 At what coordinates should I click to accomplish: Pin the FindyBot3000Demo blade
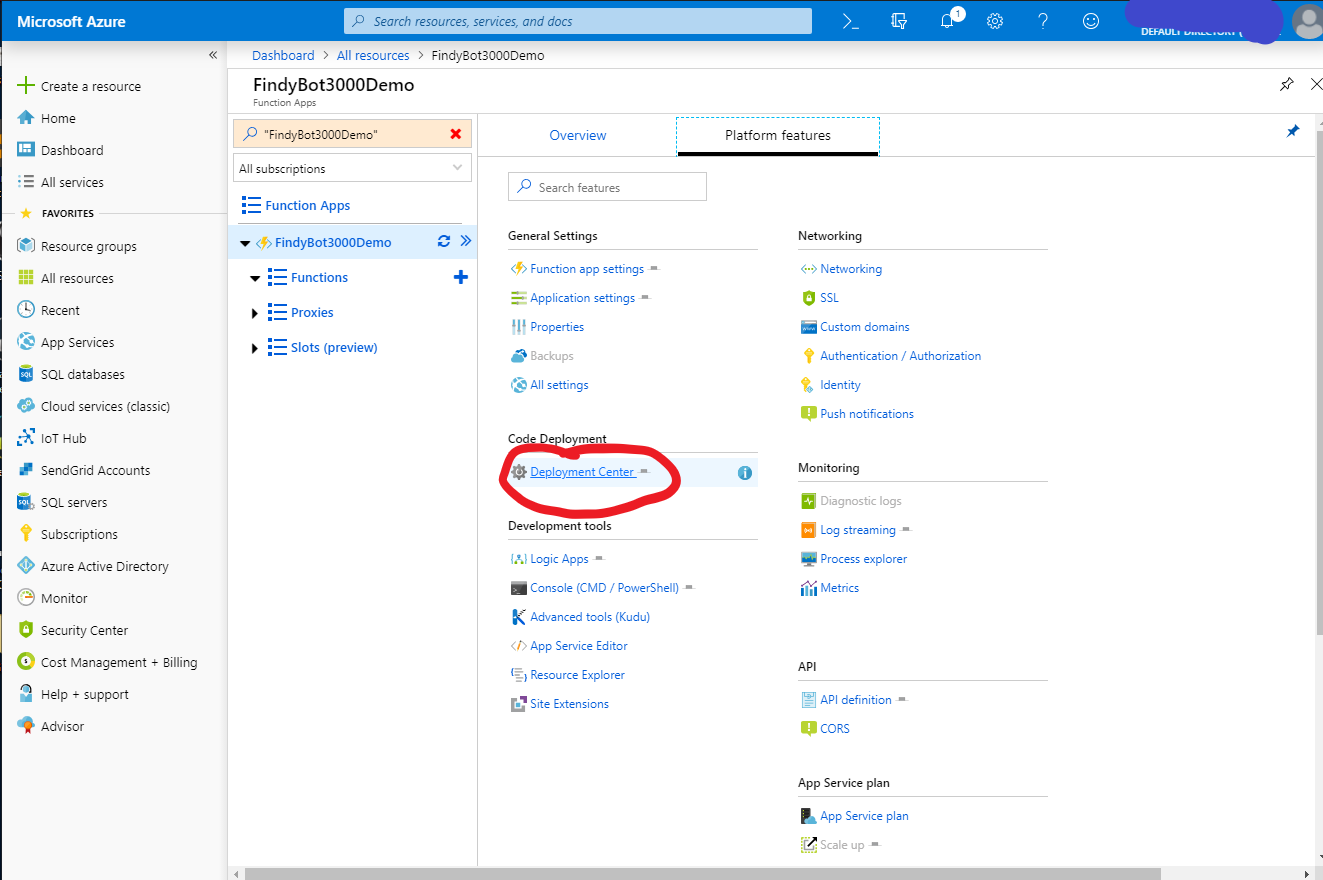click(x=1287, y=85)
